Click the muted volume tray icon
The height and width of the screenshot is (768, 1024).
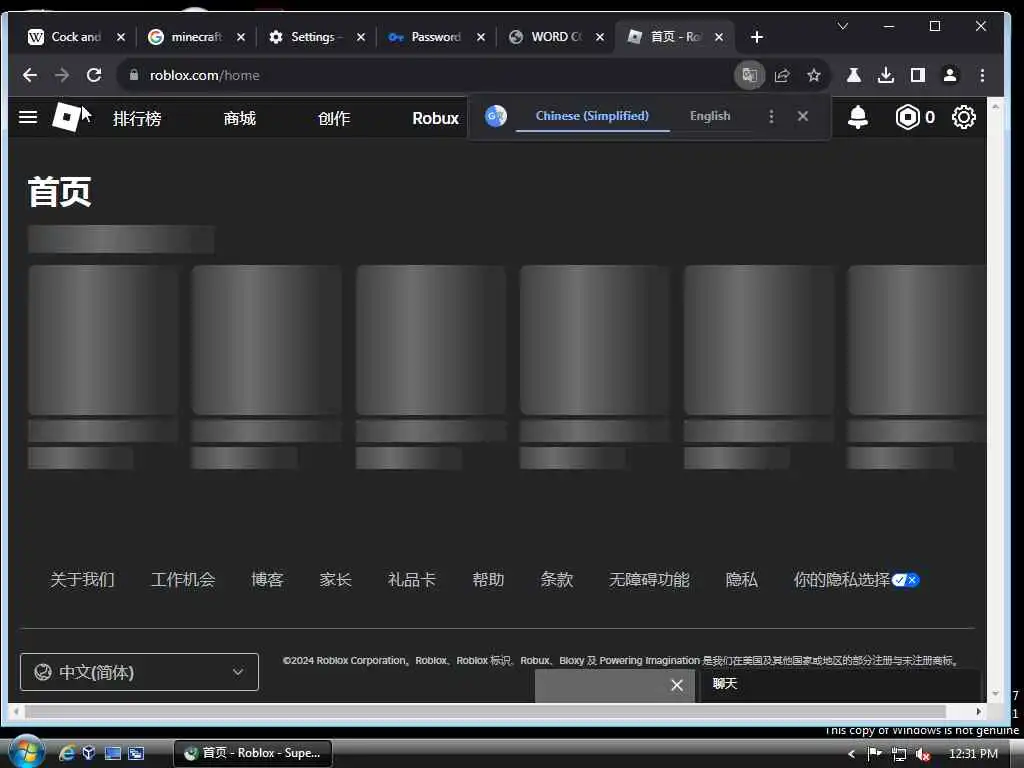[x=922, y=754]
